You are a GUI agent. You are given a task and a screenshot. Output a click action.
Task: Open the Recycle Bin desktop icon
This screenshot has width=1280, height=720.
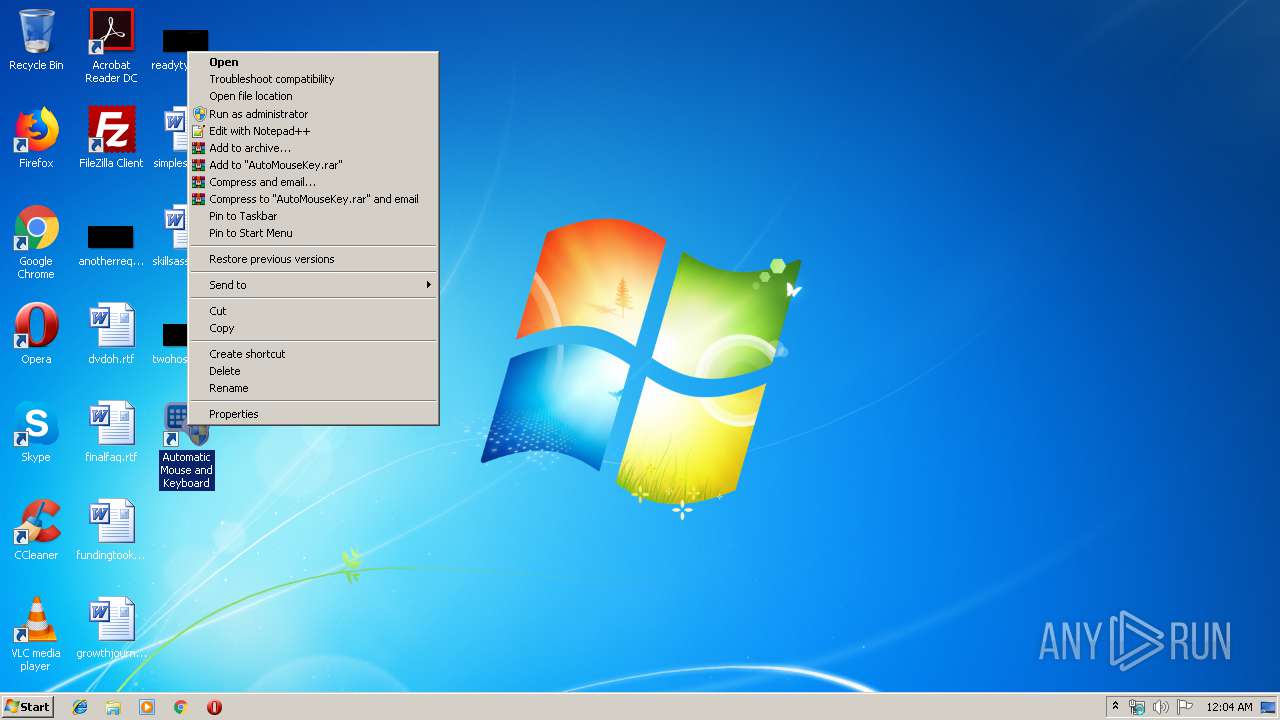(36, 40)
